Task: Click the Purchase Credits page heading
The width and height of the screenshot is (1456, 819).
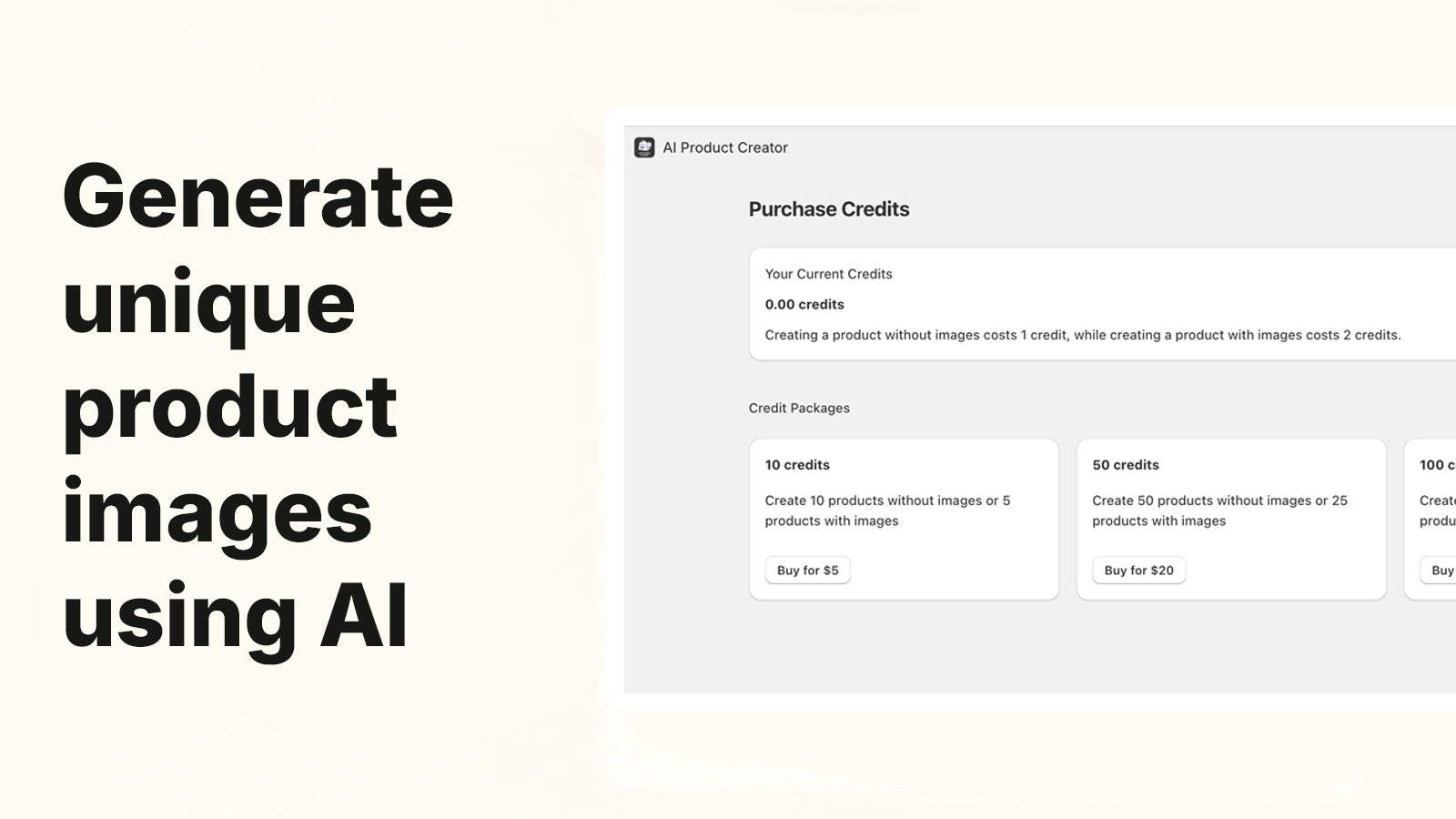Action: tap(829, 209)
